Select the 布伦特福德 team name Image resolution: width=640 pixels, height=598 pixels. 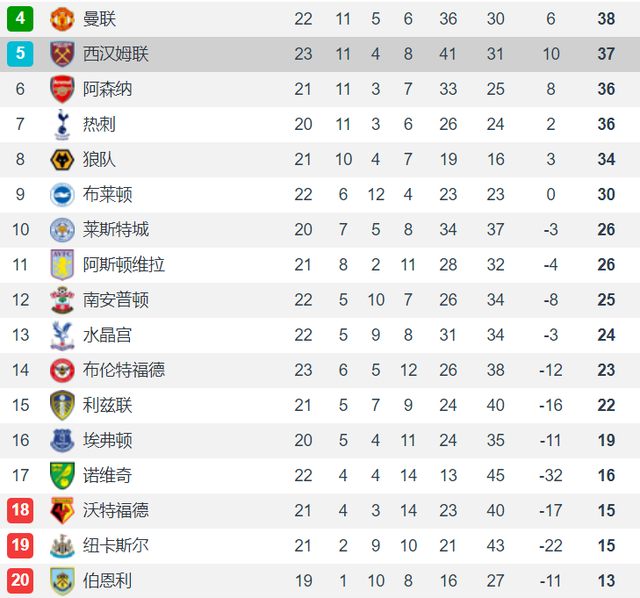[x=124, y=370]
